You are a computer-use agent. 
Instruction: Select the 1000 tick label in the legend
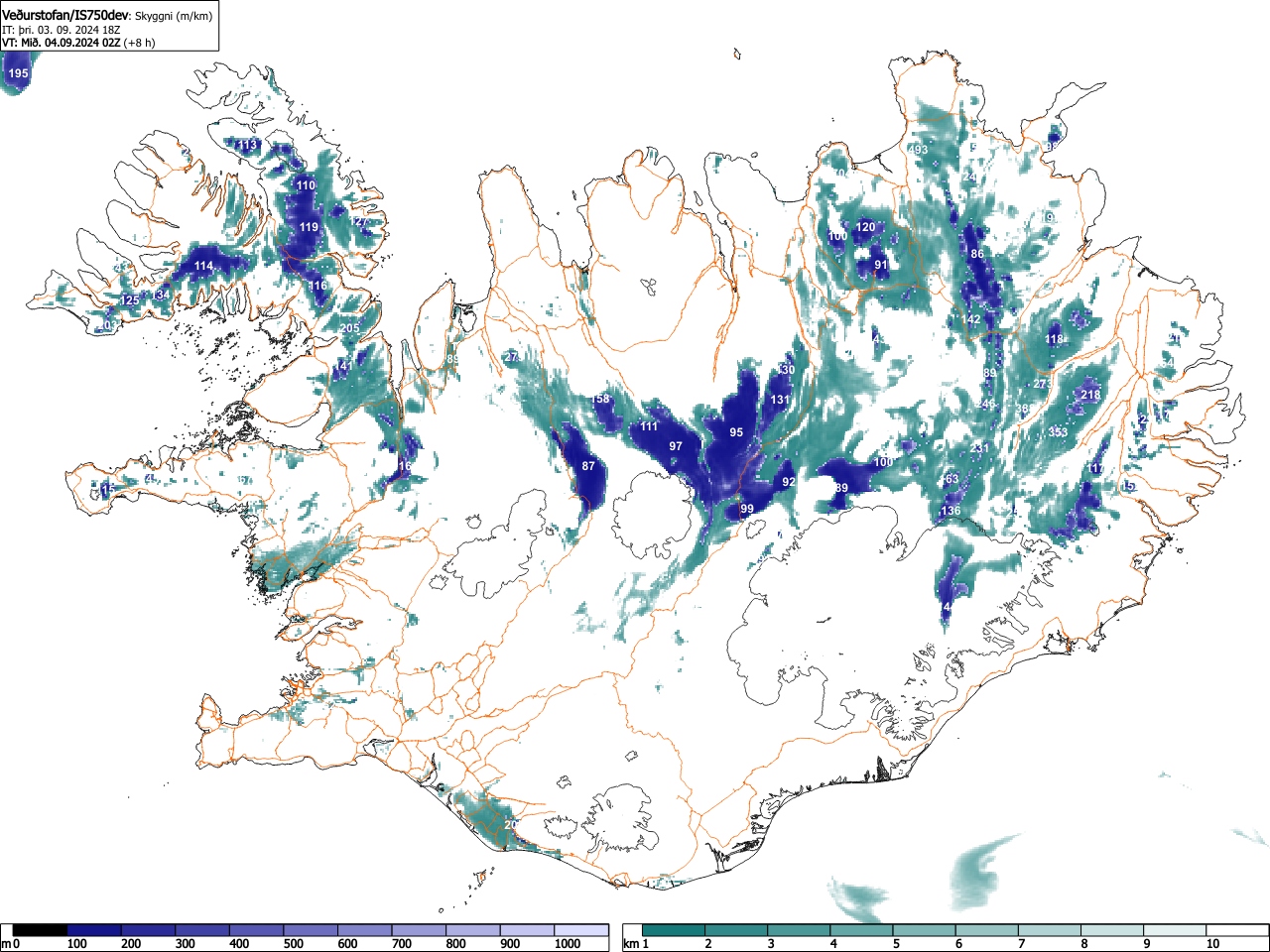point(569,944)
